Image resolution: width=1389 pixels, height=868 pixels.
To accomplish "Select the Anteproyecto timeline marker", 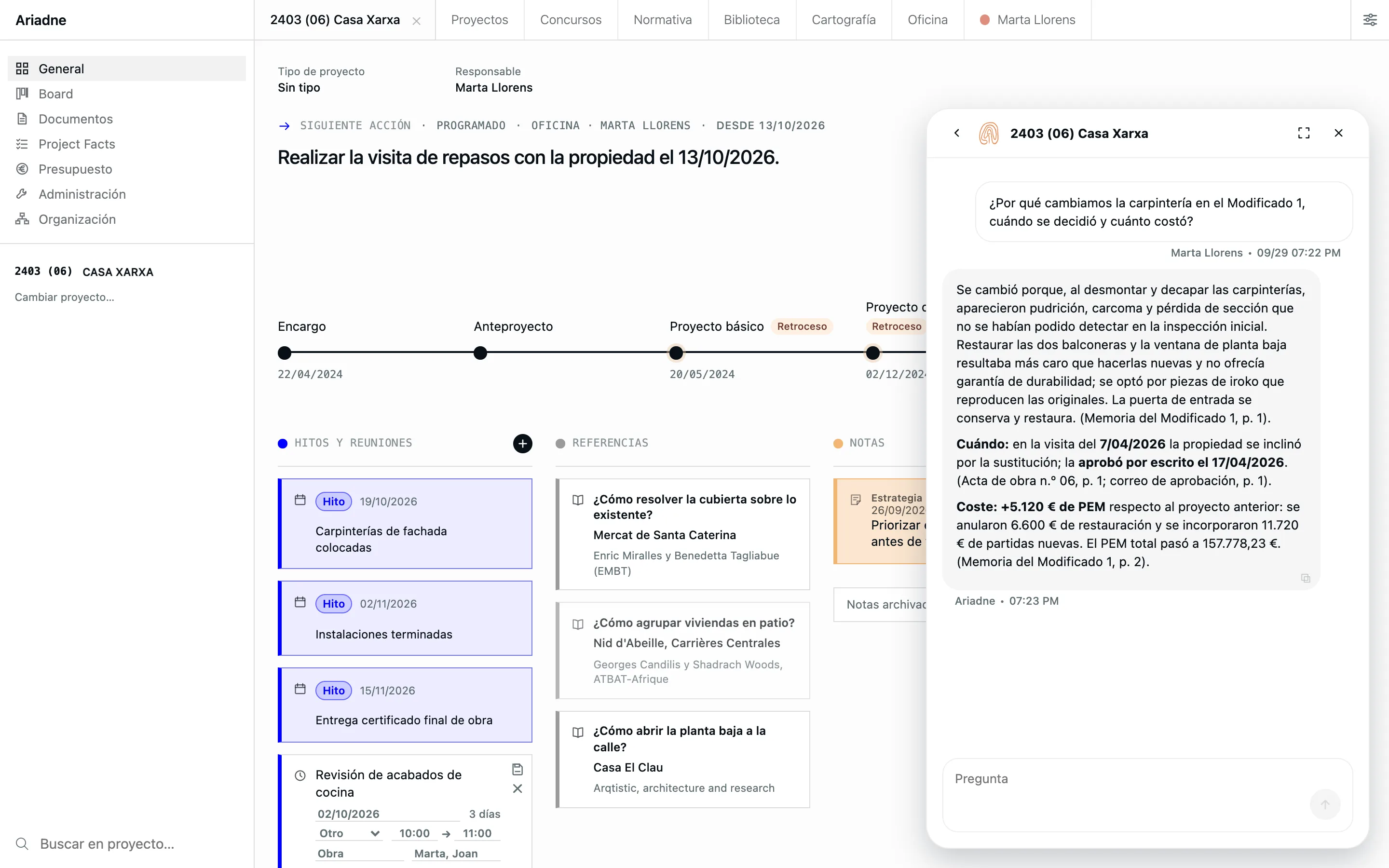I will pyautogui.click(x=480, y=353).
